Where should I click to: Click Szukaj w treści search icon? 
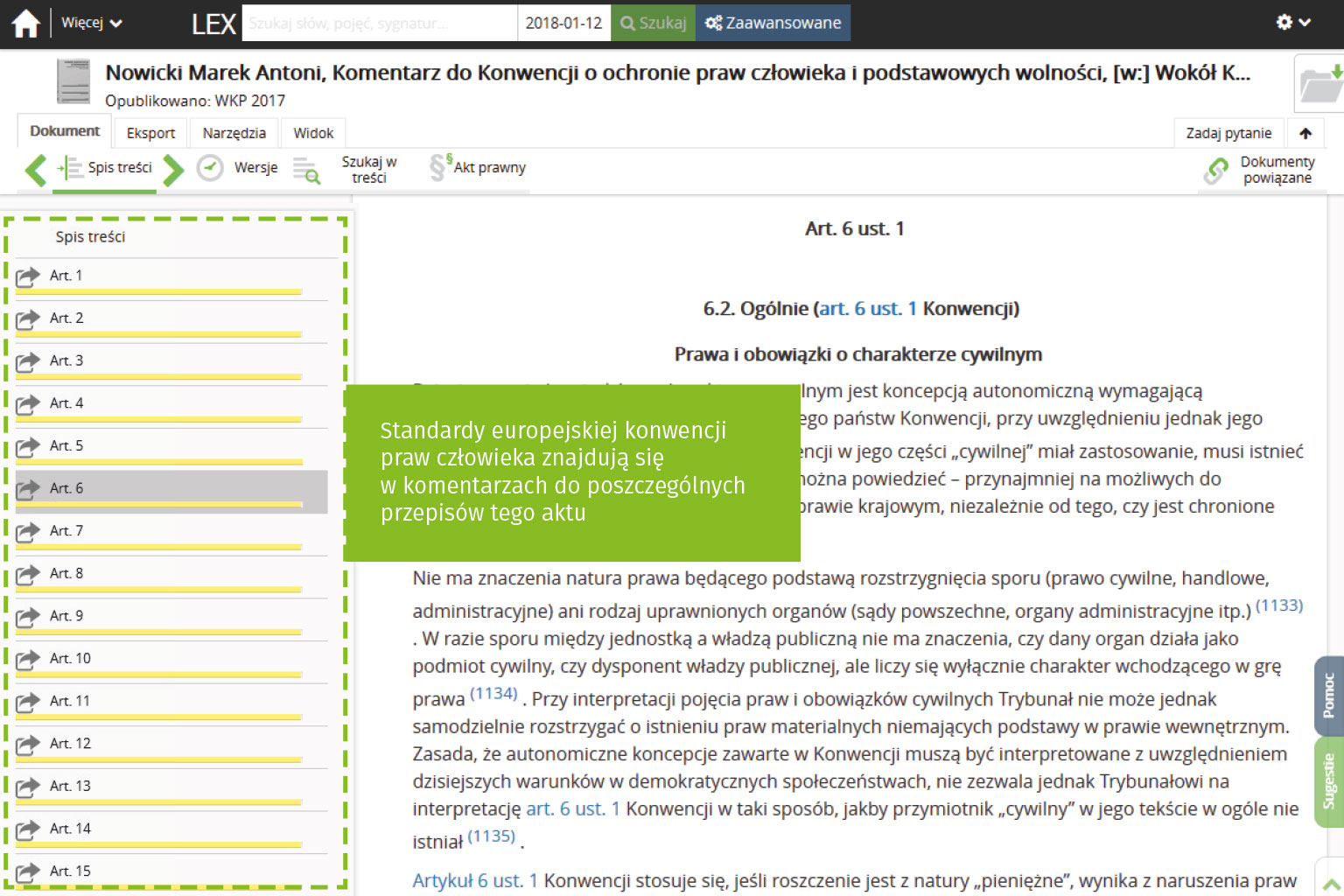click(x=306, y=171)
